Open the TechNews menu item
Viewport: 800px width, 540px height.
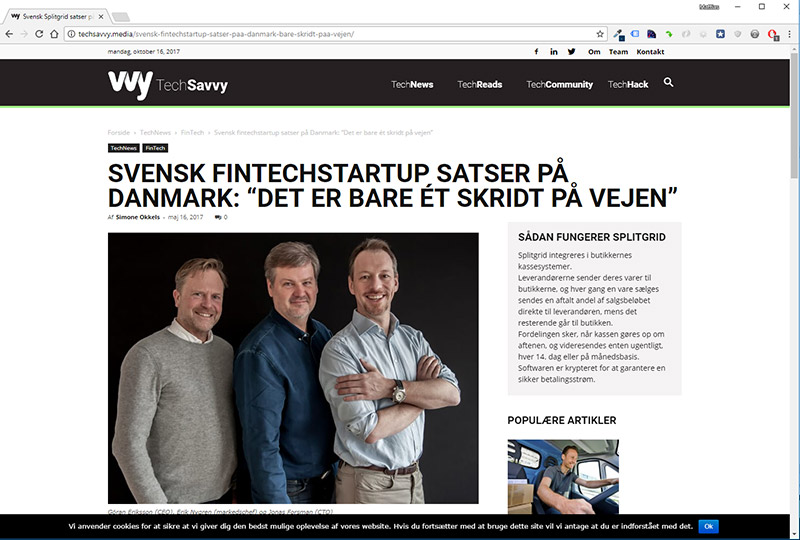tap(412, 85)
